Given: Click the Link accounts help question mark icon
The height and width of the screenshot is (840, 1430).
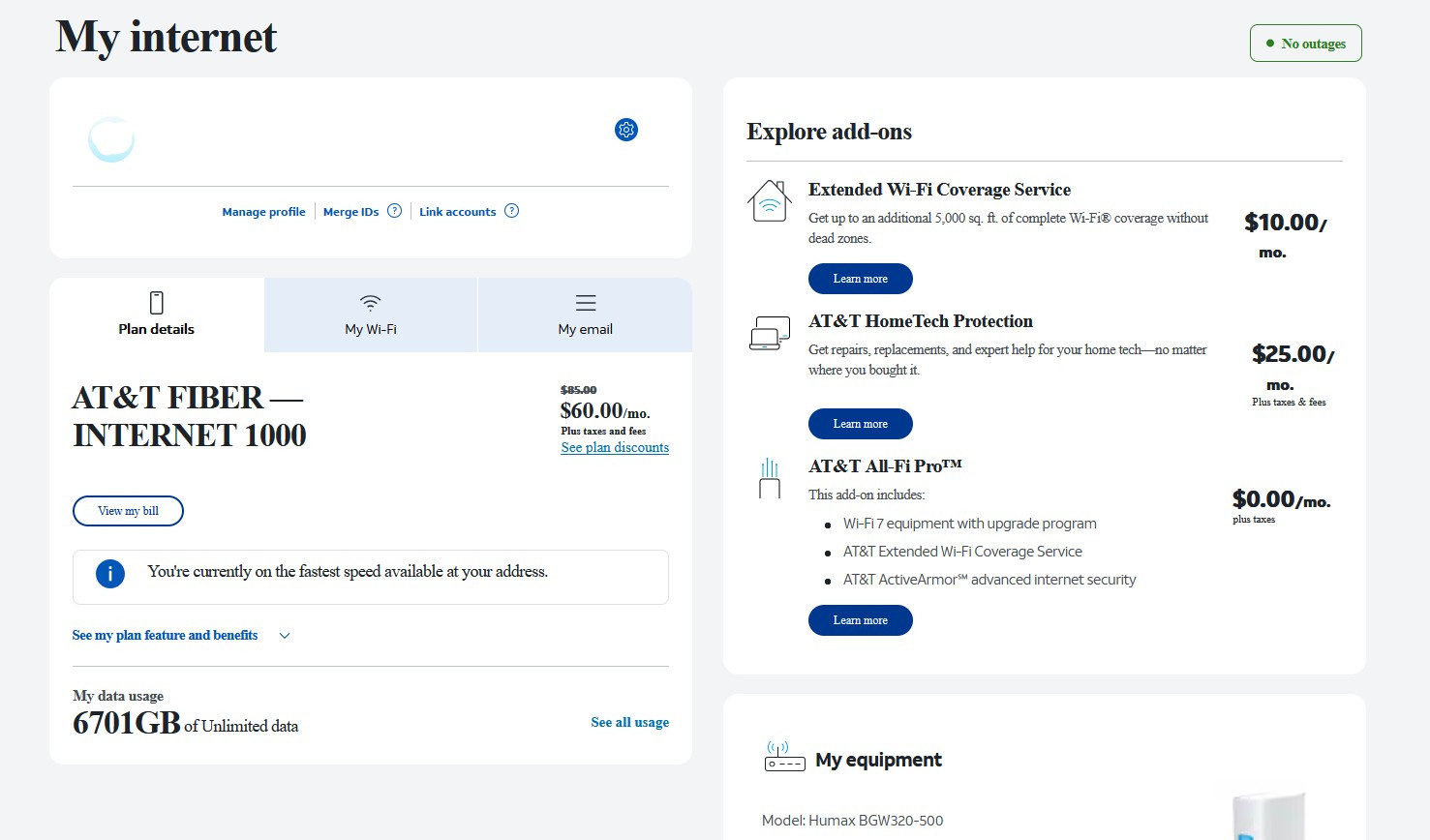Looking at the screenshot, I should tap(512, 211).
